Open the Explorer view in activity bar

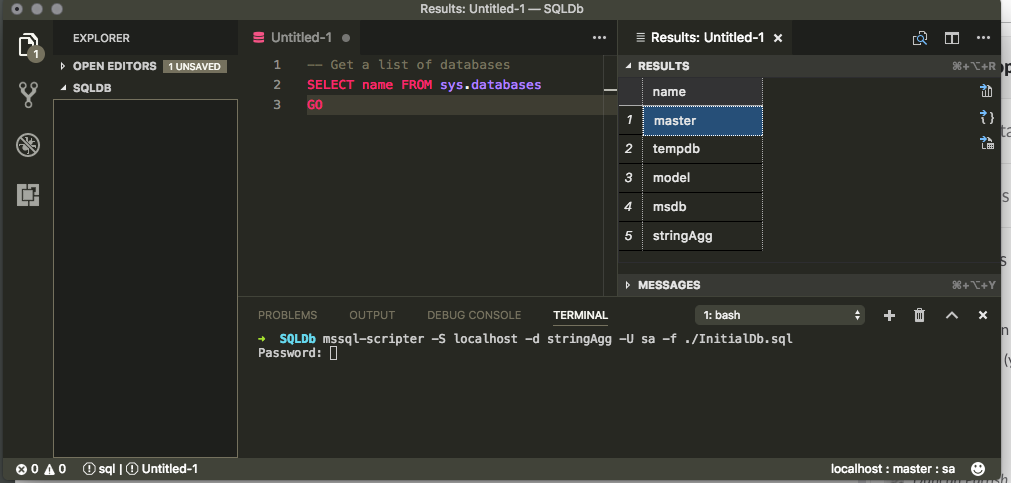(28, 46)
